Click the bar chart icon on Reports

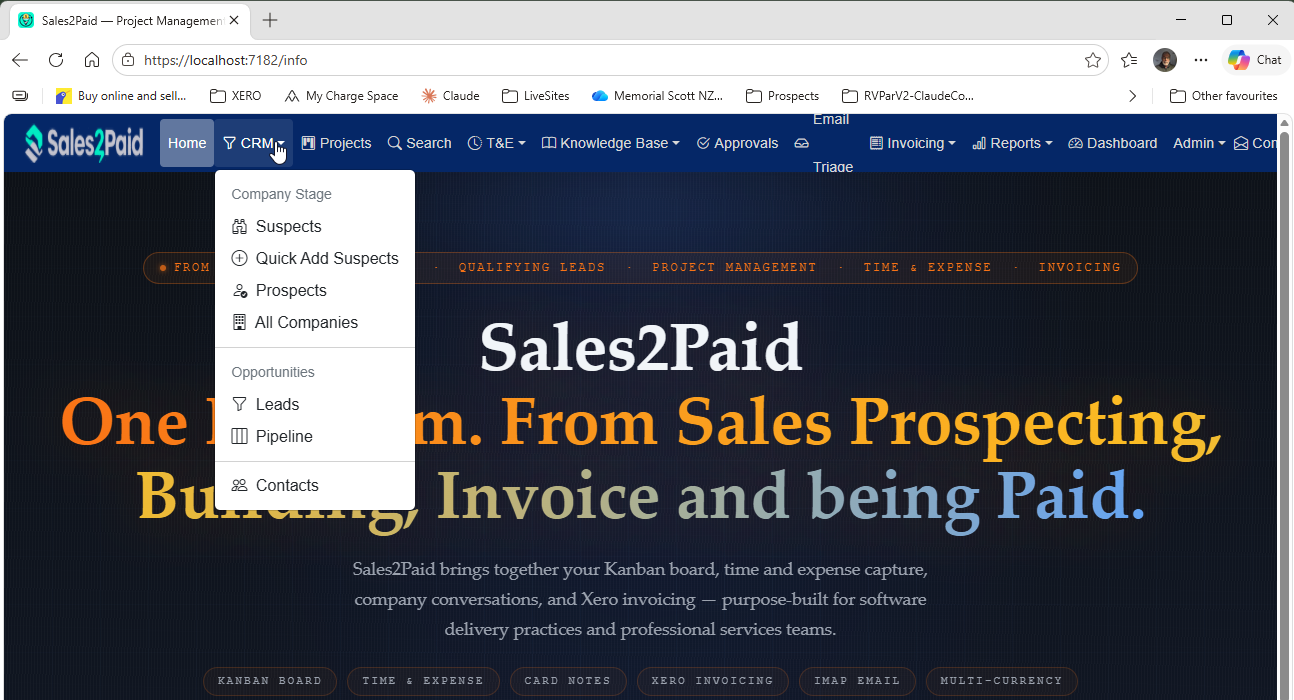point(979,143)
